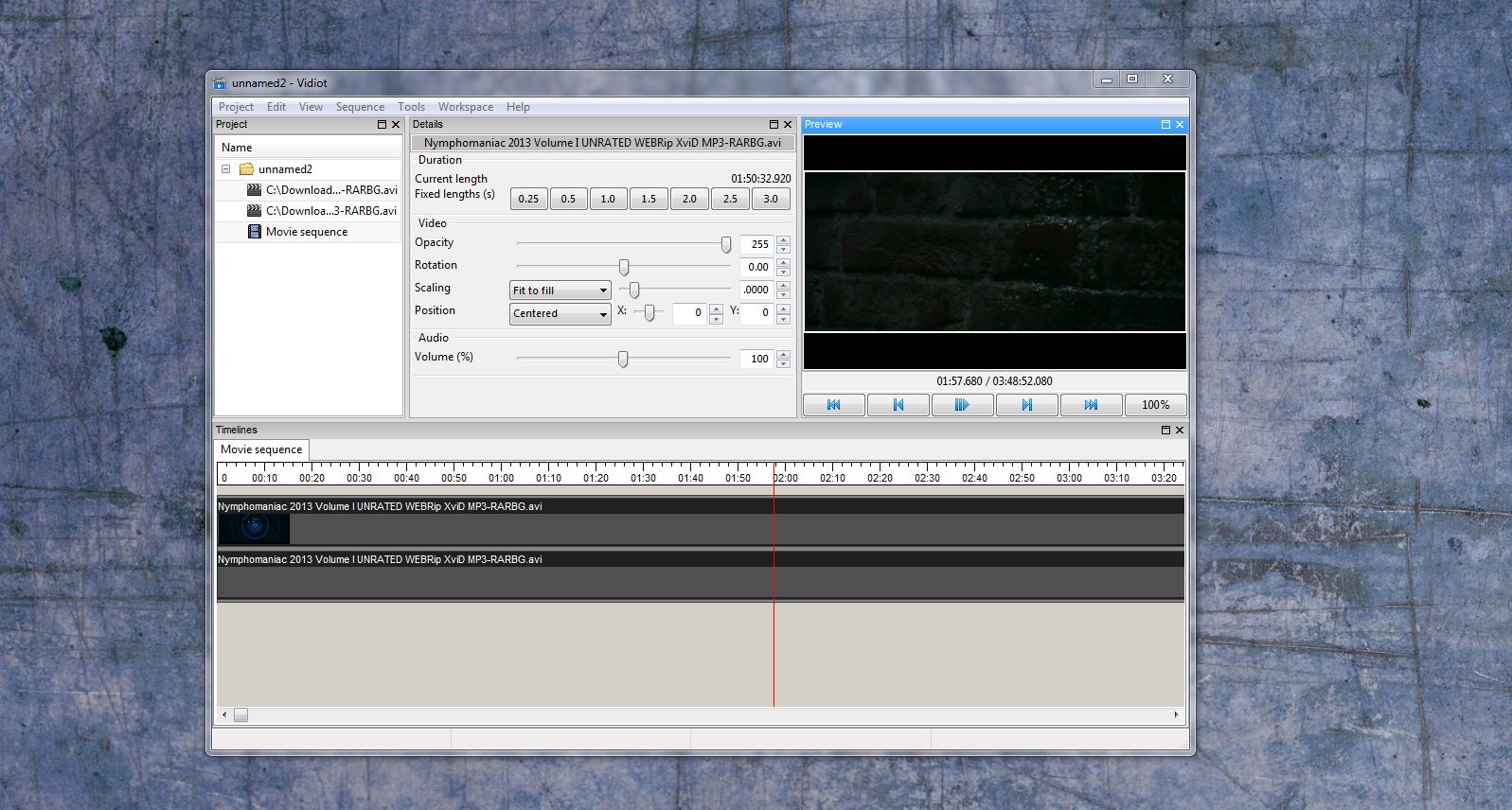Close the Timelines panel
1512x810 pixels.
1180,431
